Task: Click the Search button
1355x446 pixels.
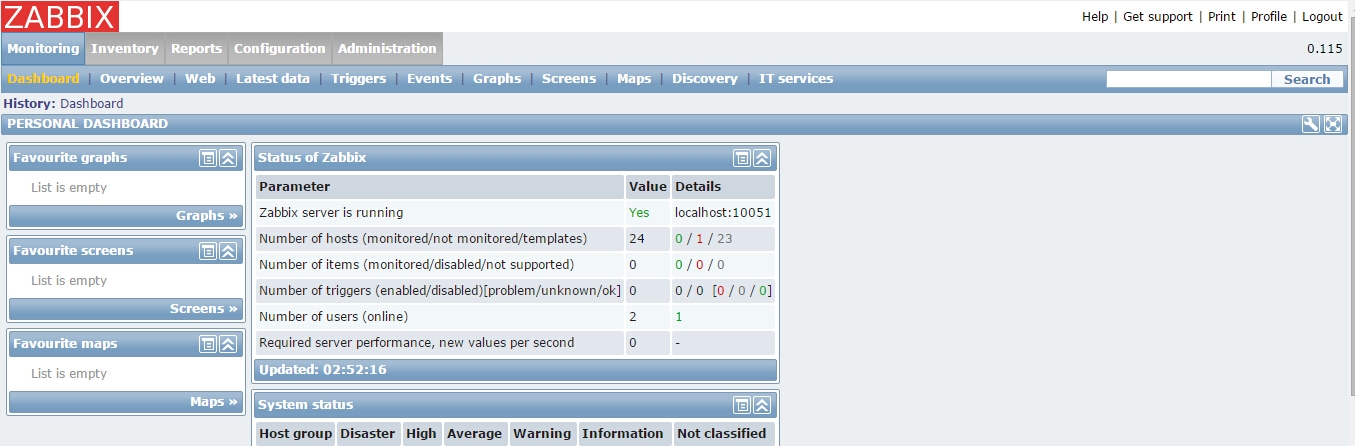Action: click(1307, 79)
